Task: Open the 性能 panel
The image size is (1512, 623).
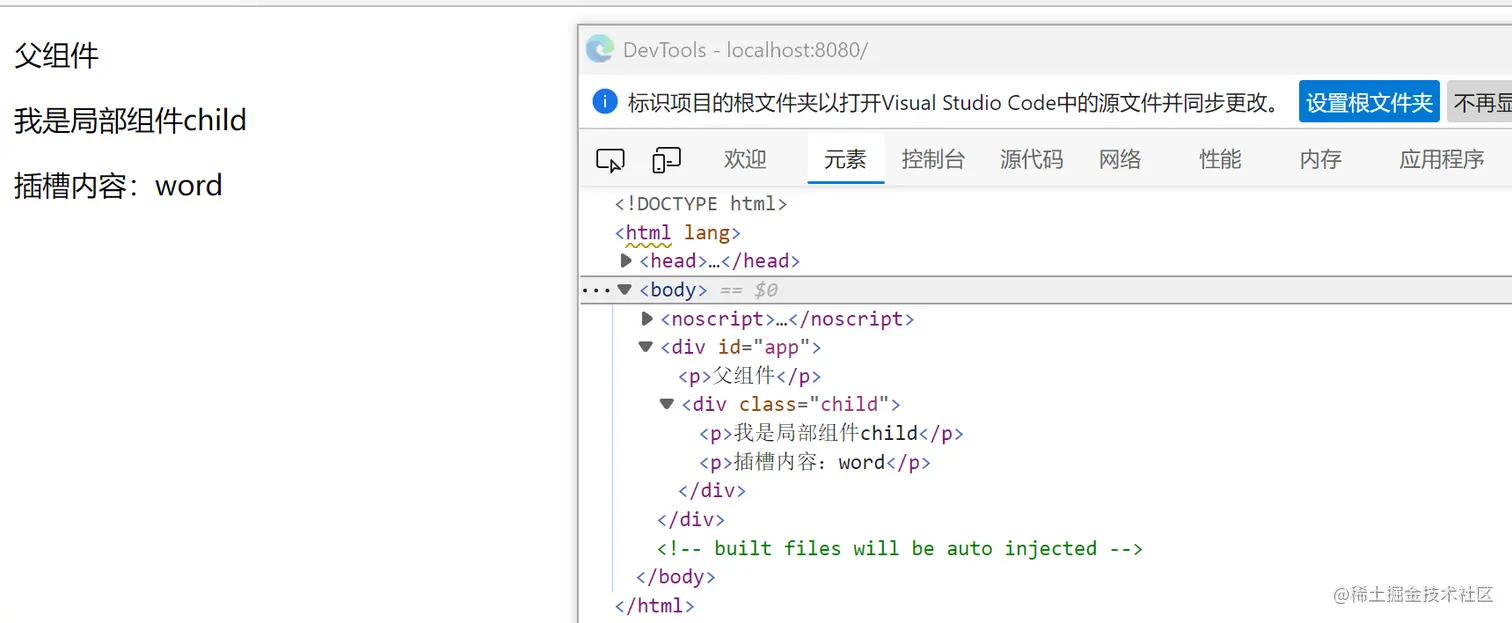Action: click(x=1219, y=159)
